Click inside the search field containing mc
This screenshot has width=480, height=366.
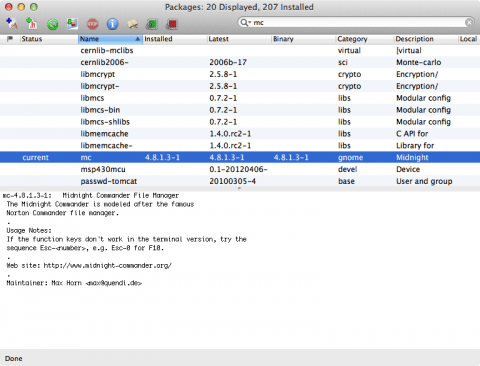(358, 23)
